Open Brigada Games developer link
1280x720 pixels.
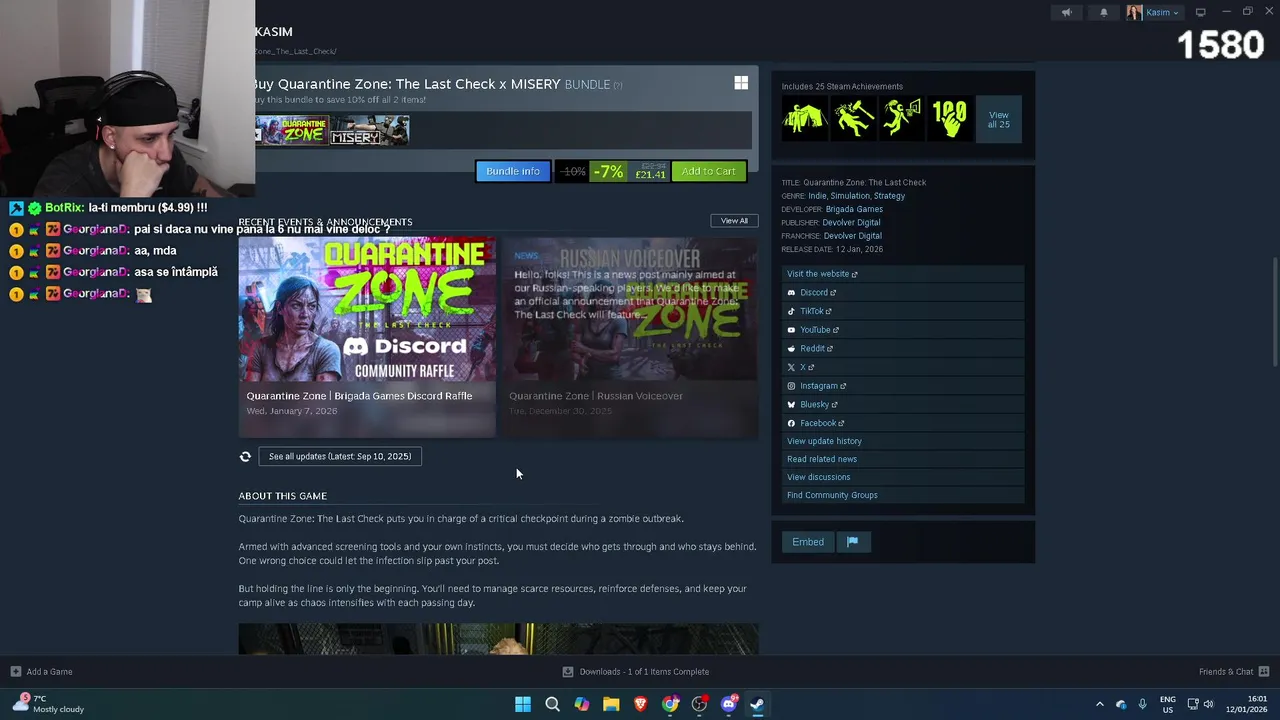point(854,209)
